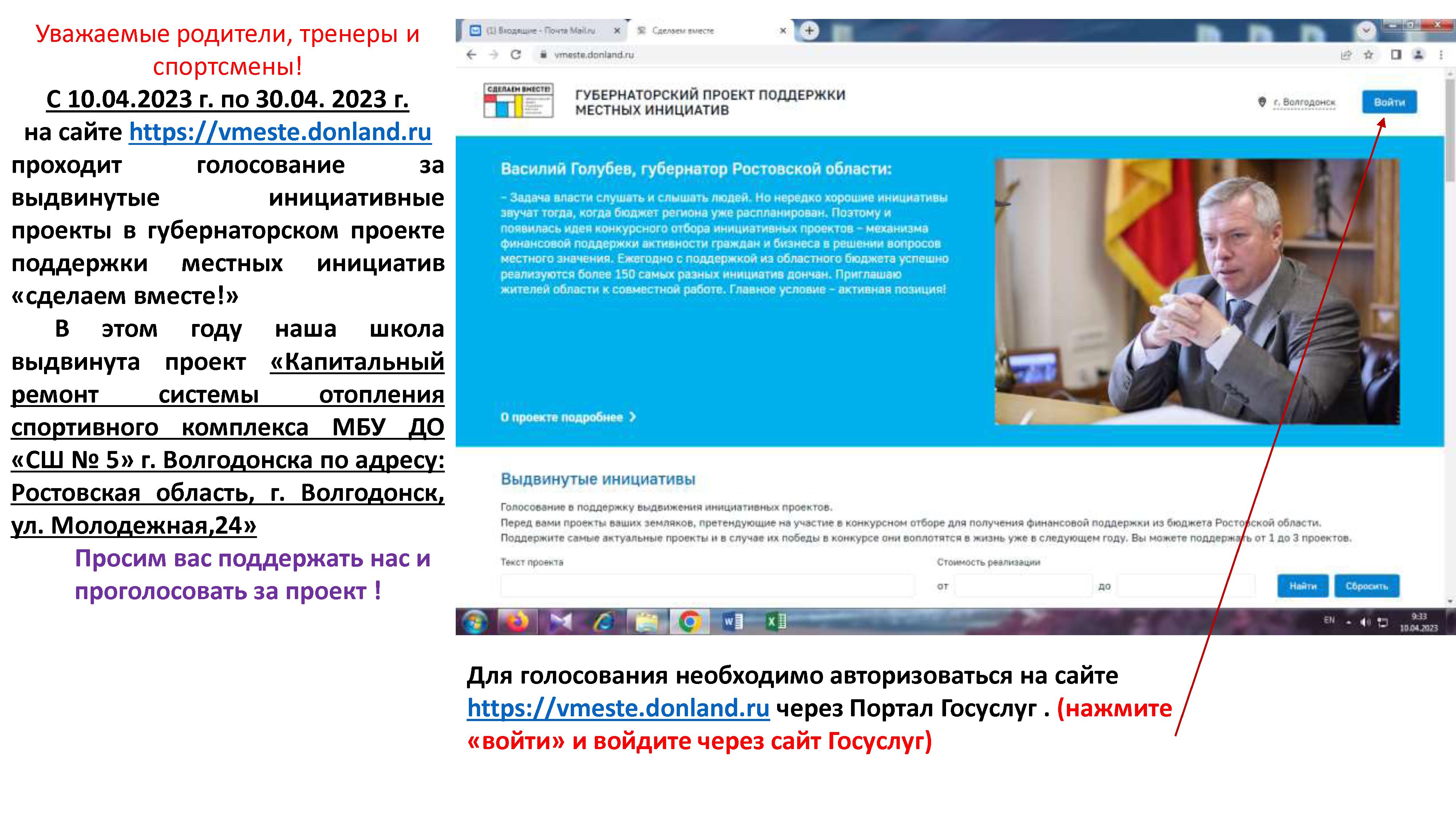Open Visual Studio from the taskbar
Viewport: 1456px width, 819px height.
coord(561,622)
